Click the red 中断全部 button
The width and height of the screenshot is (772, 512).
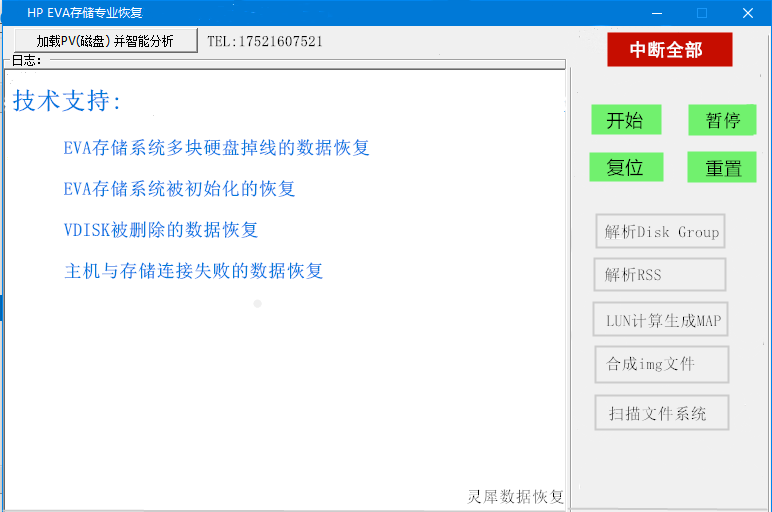click(x=670, y=50)
